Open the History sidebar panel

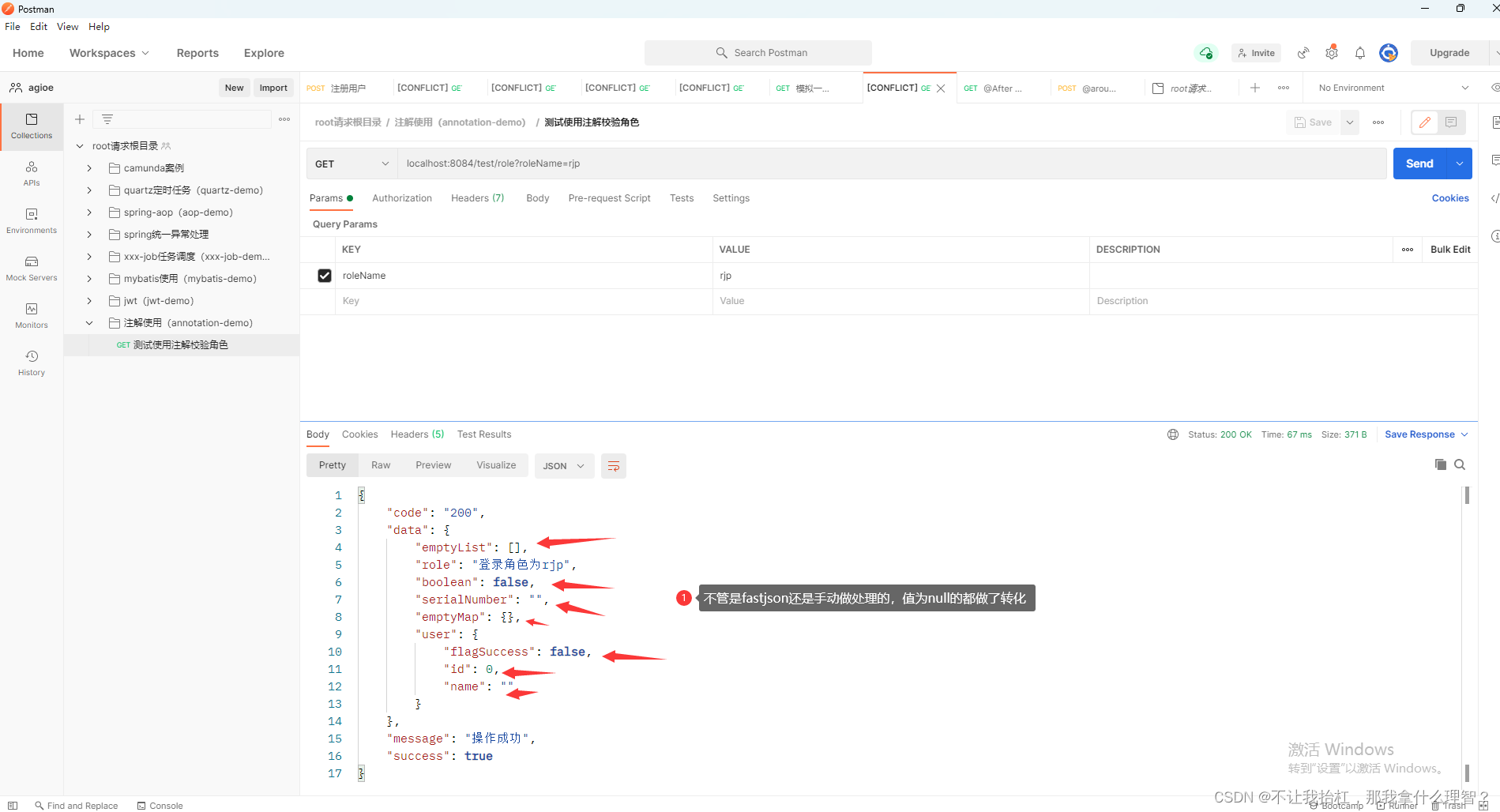pyautogui.click(x=31, y=362)
